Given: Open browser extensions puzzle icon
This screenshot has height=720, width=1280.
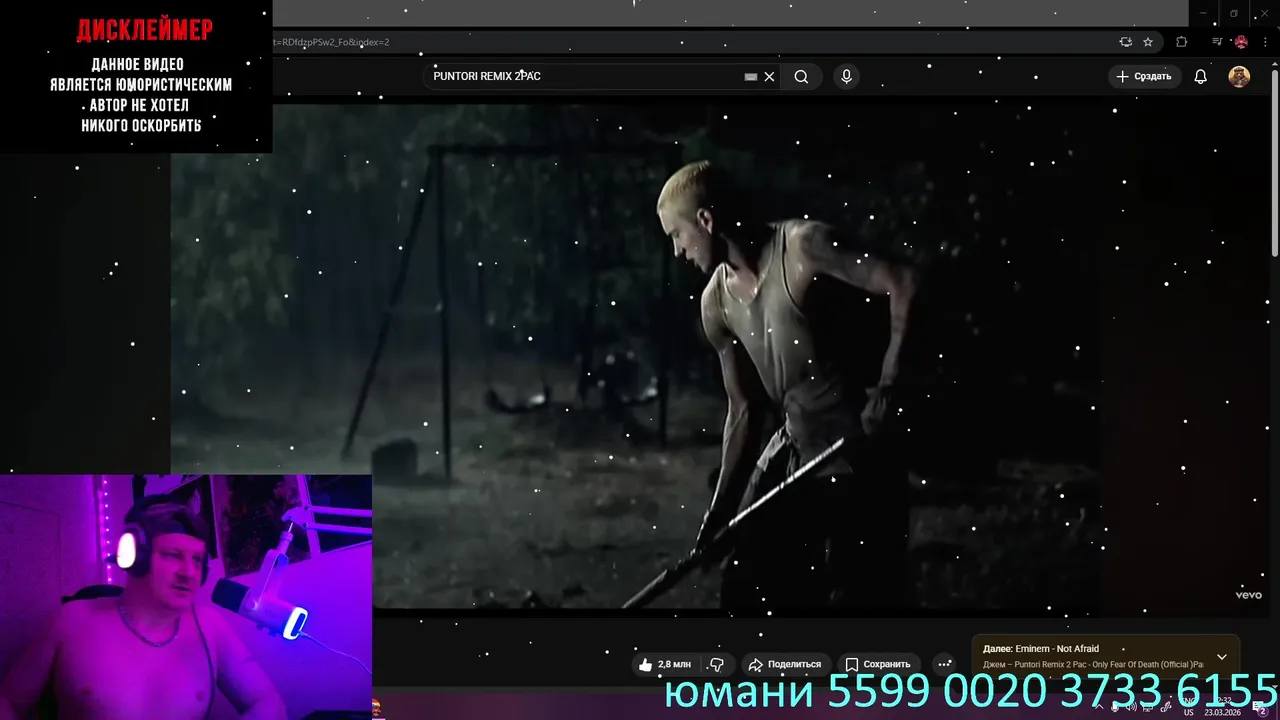Looking at the screenshot, I should [1182, 42].
